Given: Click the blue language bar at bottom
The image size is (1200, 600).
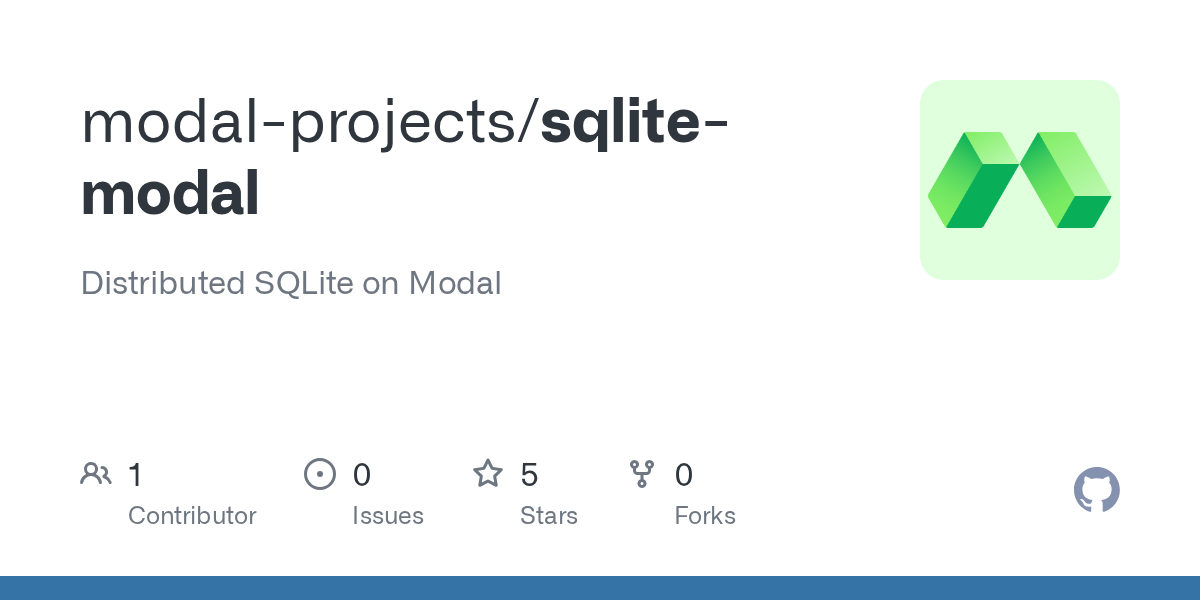Looking at the screenshot, I should pos(600,588).
